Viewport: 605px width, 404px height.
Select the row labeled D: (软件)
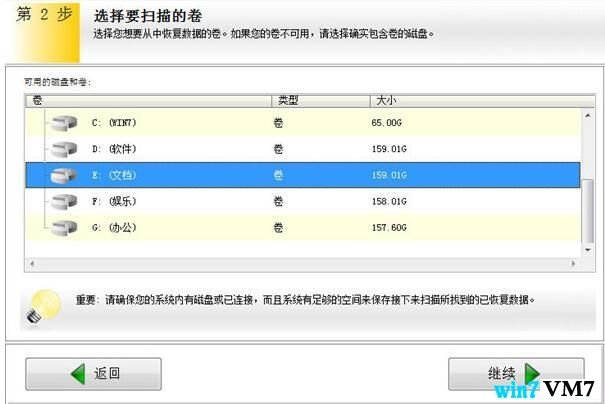[303, 149]
